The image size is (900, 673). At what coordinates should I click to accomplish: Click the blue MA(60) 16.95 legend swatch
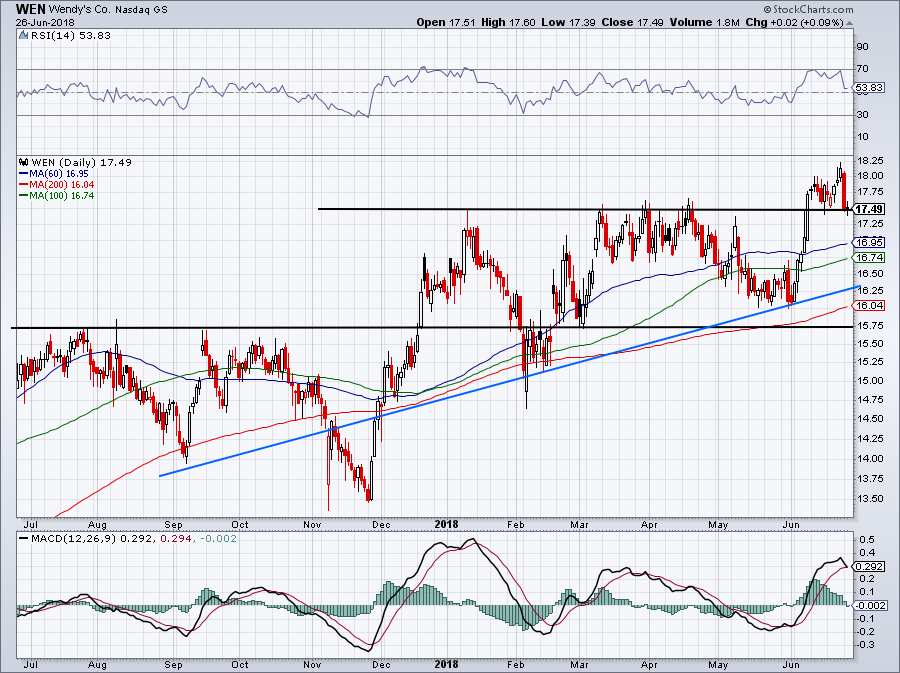click(x=24, y=173)
